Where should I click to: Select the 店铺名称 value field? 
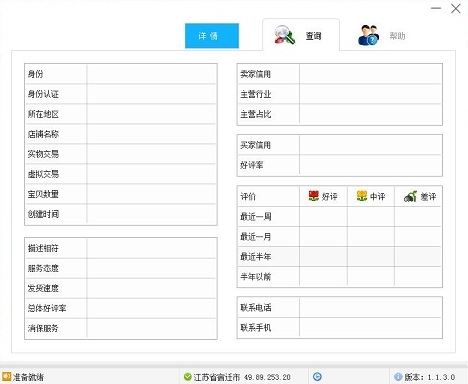point(151,134)
